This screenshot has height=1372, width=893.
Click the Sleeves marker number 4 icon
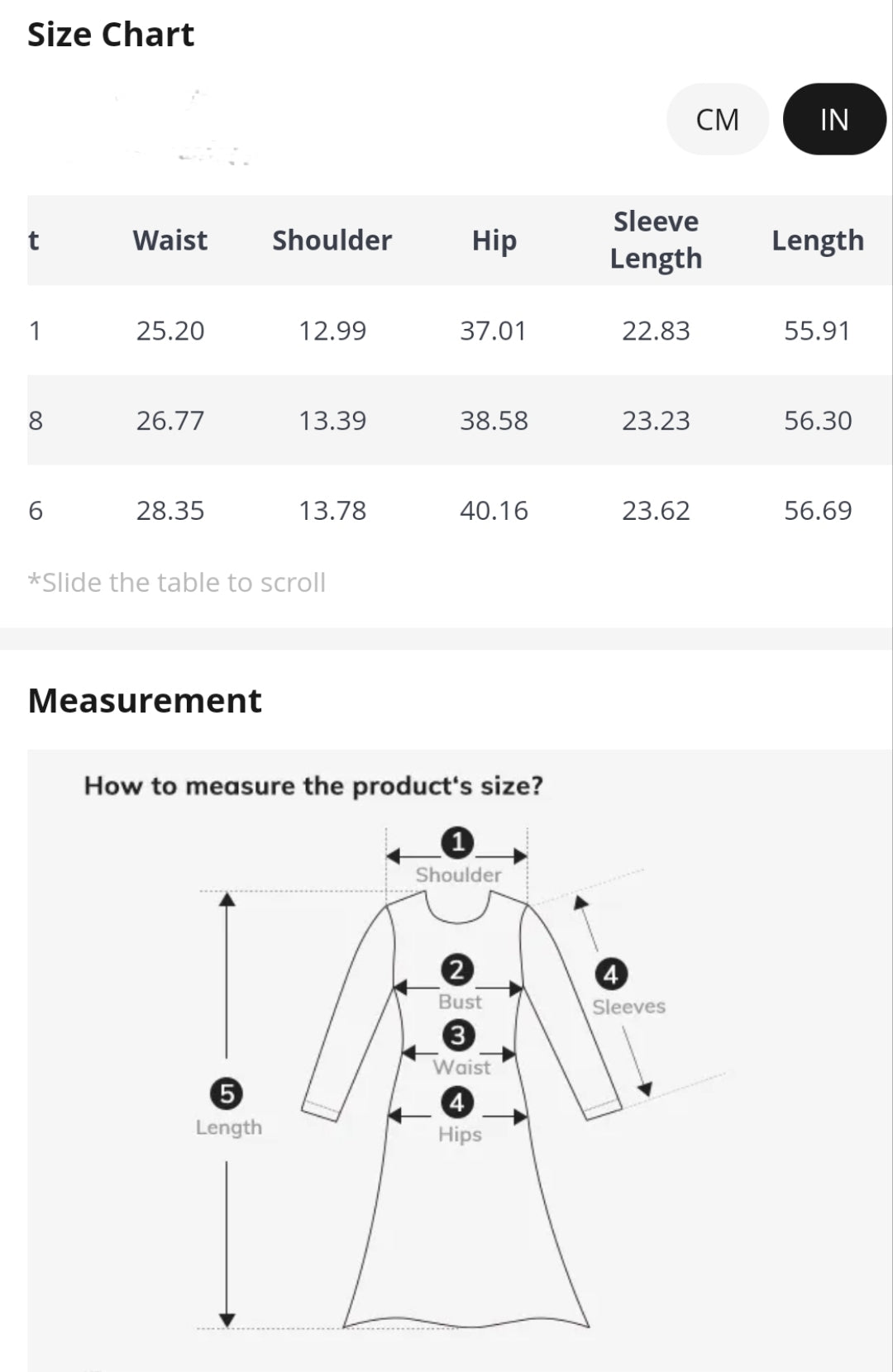click(x=611, y=974)
